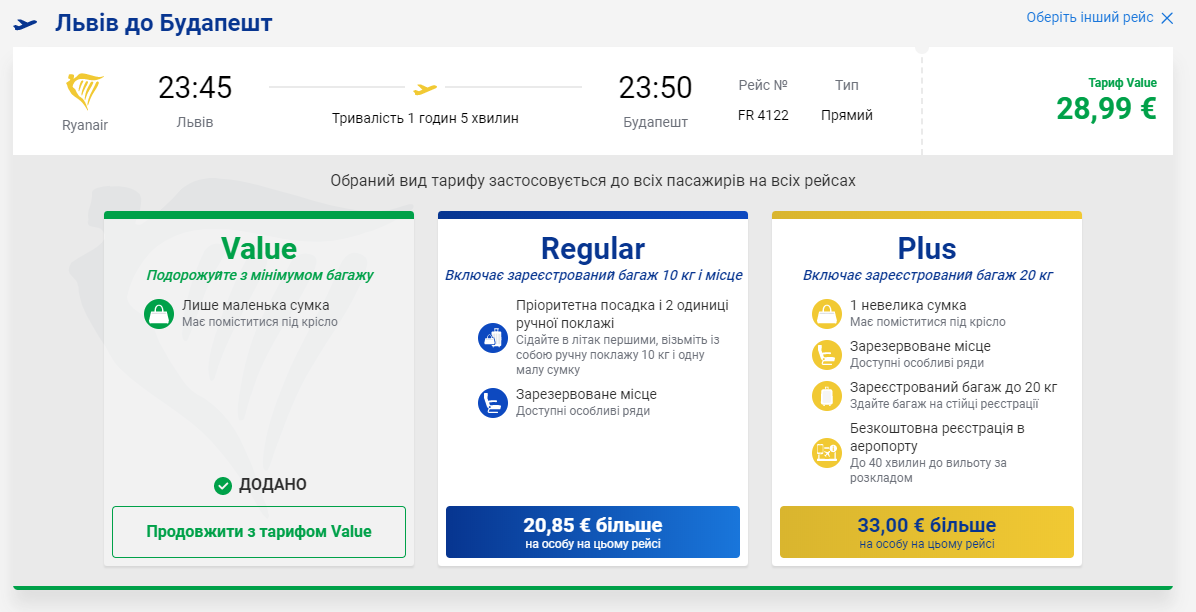Click "Зарезервоване місце" in the Regular card
Viewport: 1196px width, 612px height.
pos(586,395)
